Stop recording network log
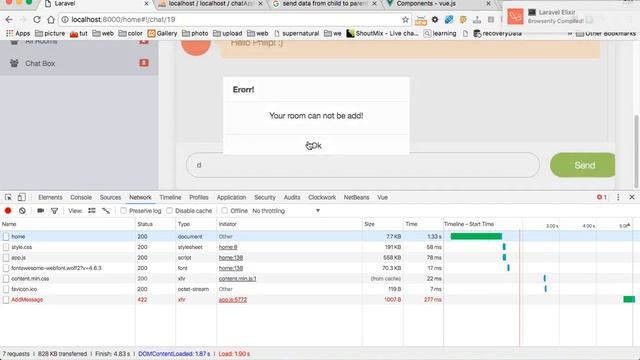Screen dimensions: 640x360 pos(8,211)
